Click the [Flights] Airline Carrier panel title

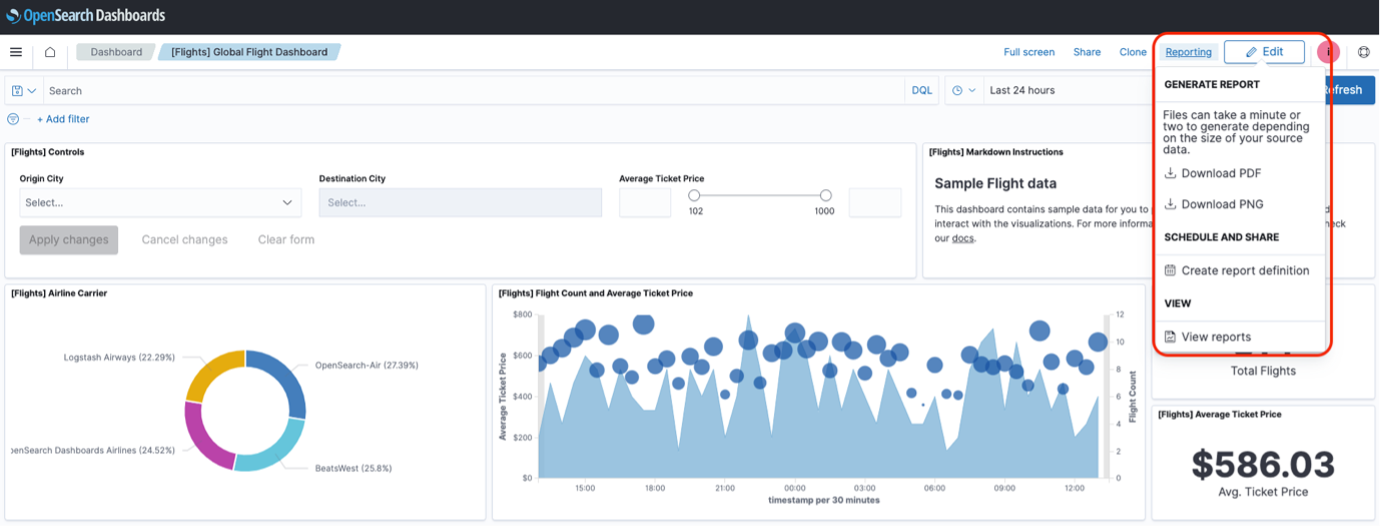pos(59,293)
